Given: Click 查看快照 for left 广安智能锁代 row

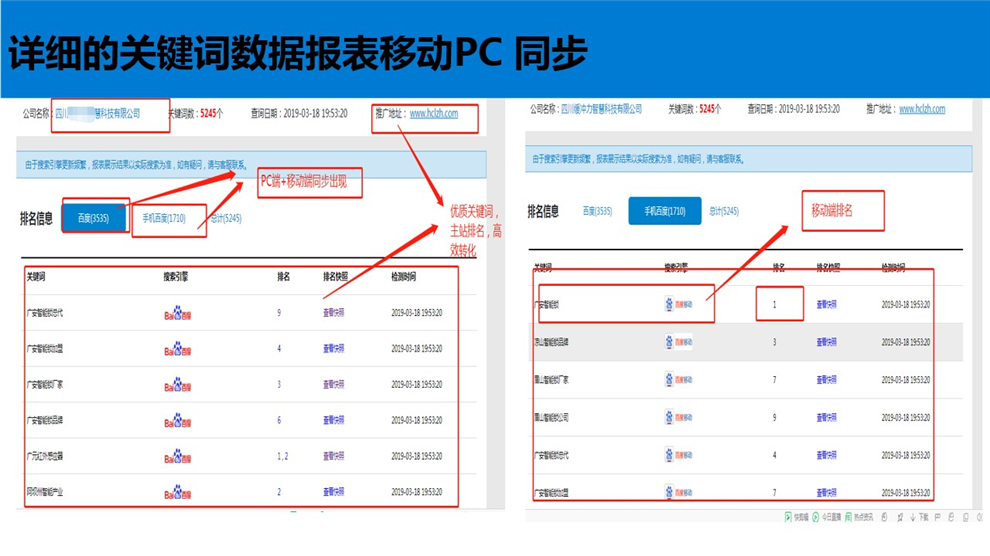Looking at the screenshot, I should 334,313.
